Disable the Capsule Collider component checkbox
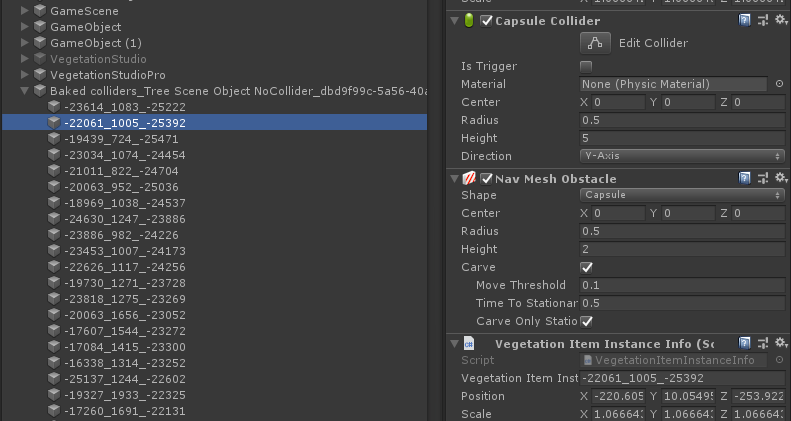Viewport: 791px width, 421px height. point(486,21)
